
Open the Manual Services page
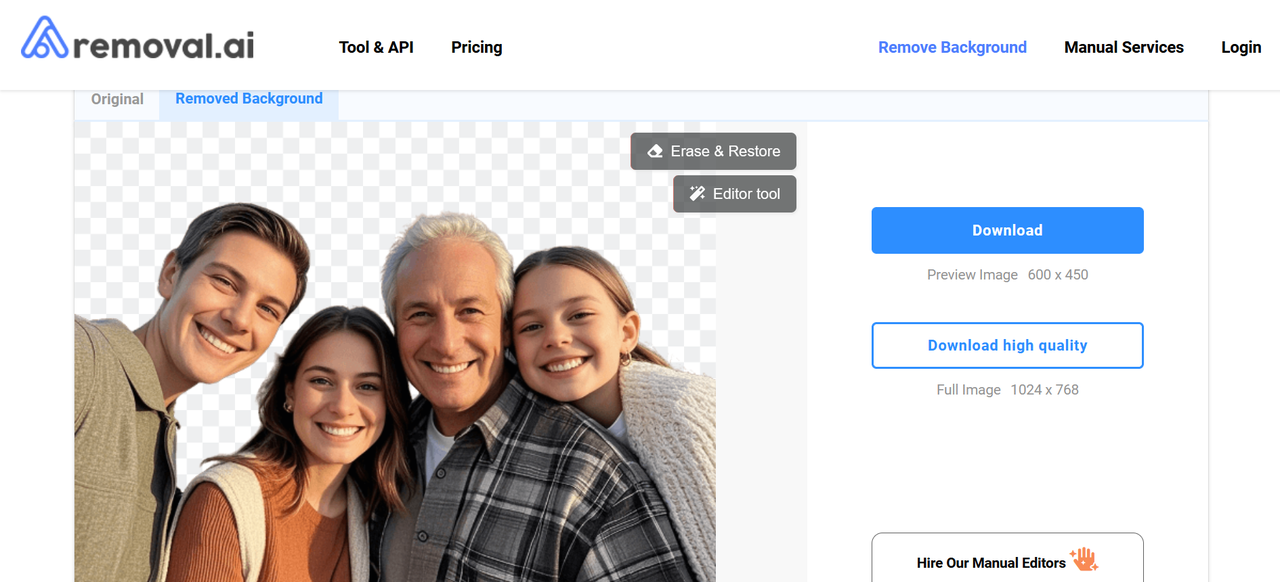(x=1124, y=47)
